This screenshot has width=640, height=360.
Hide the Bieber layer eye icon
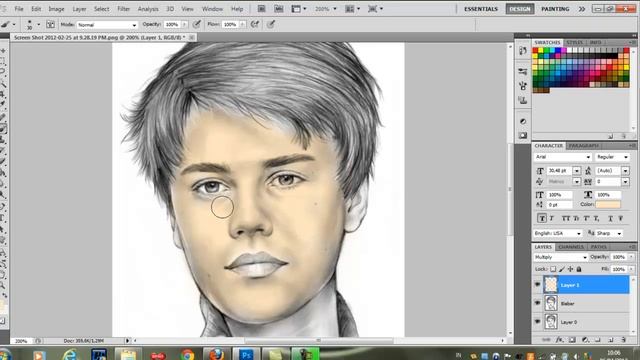(537, 303)
